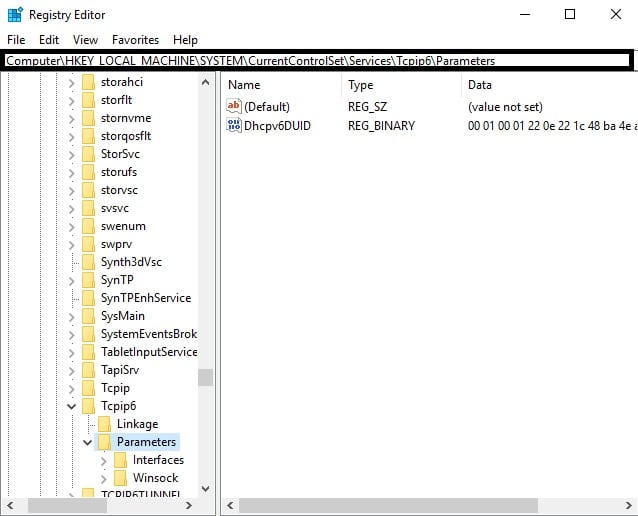Click the values pane scroll left arrow
The width and height of the screenshot is (638, 516).
pyautogui.click(x=230, y=505)
